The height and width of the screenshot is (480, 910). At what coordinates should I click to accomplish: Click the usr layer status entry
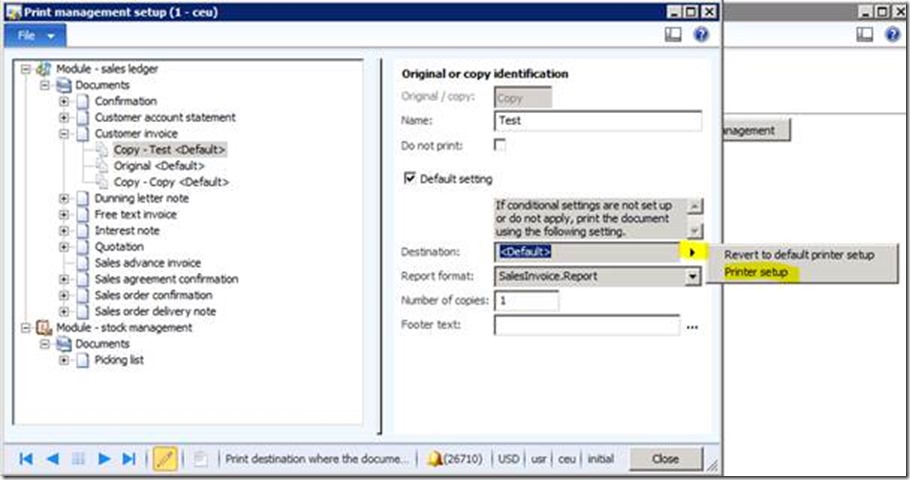[x=539, y=459]
